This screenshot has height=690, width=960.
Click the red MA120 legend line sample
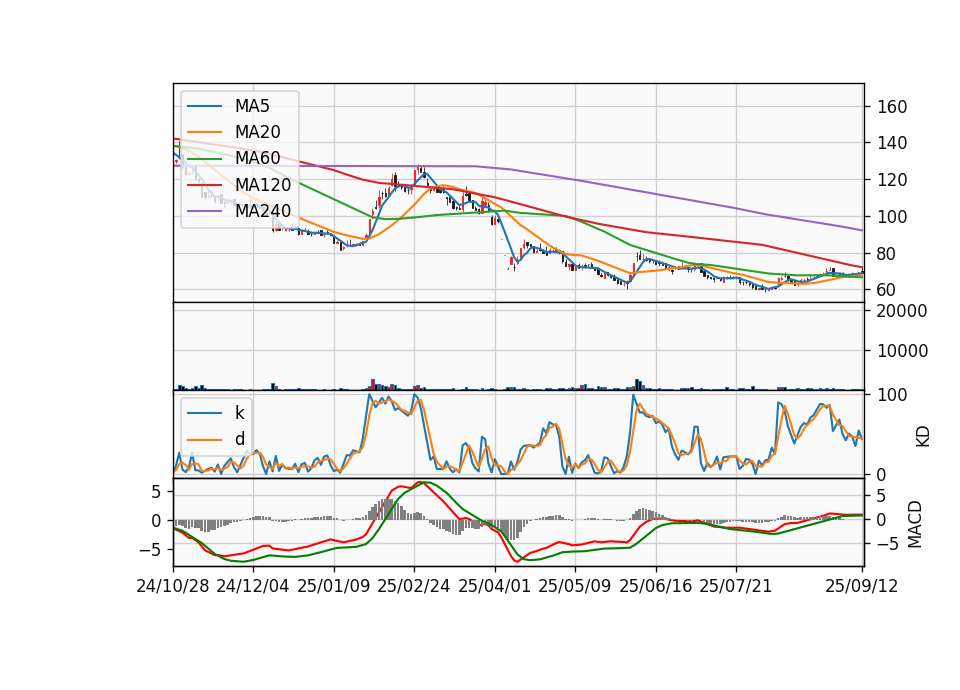(x=204, y=184)
